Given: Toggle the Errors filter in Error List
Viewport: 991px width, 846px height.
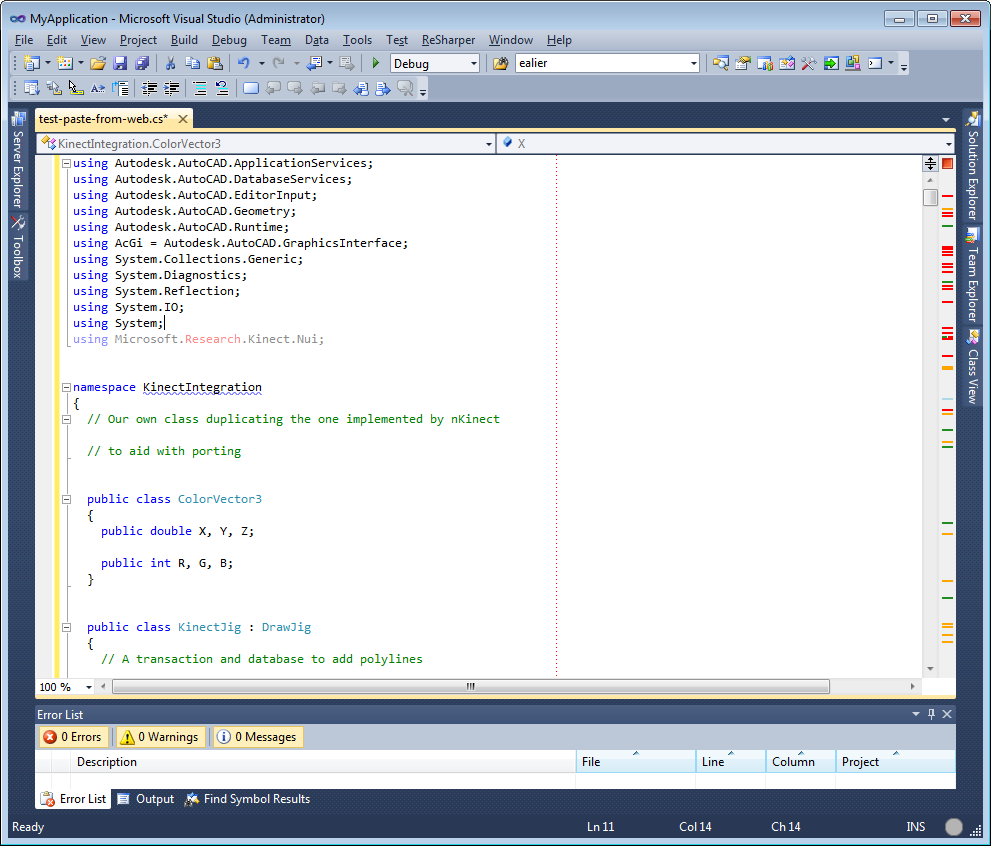Looking at the screenshot, I should point(72,737).
